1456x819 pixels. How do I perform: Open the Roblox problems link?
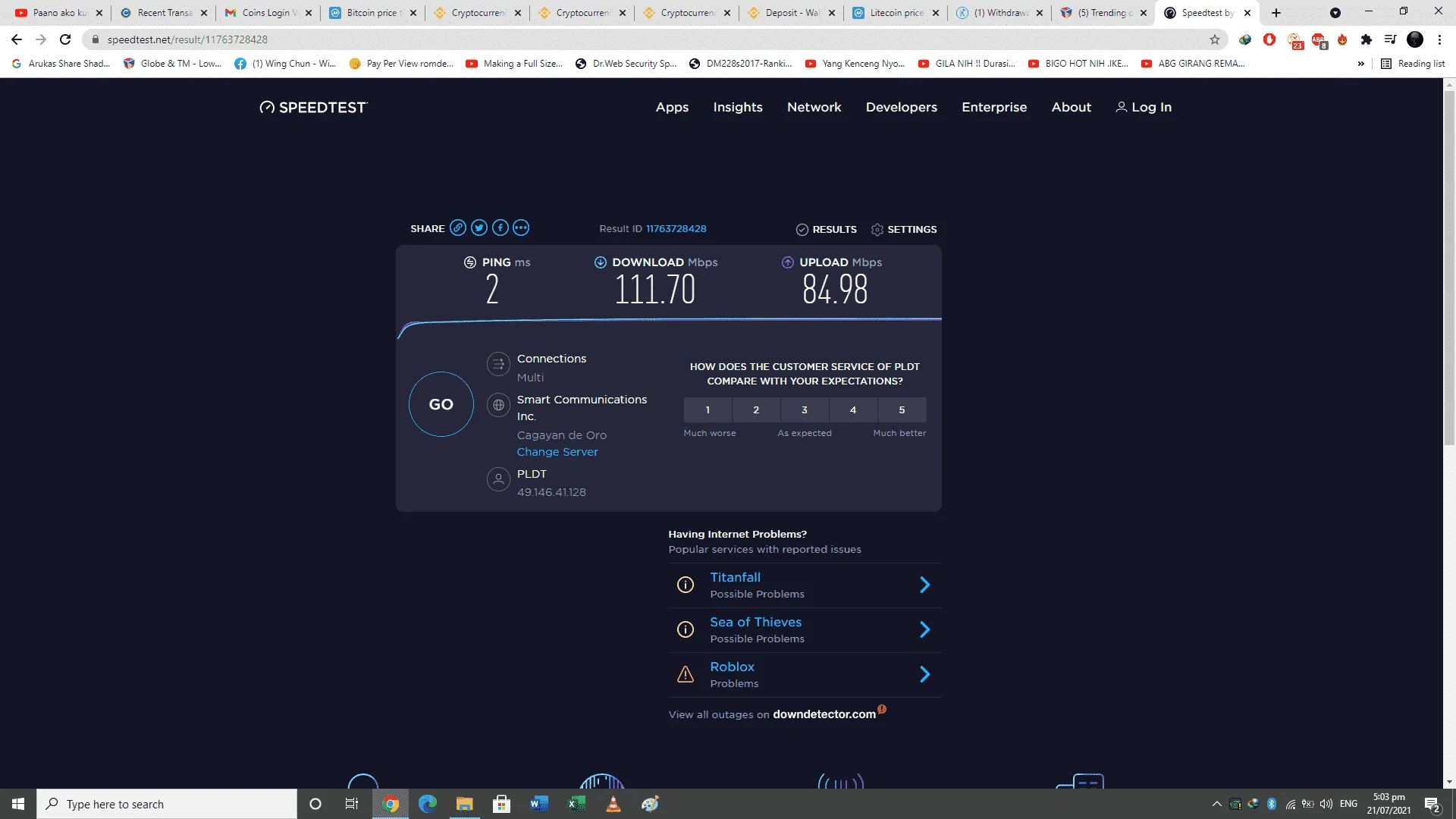point(732,667)
